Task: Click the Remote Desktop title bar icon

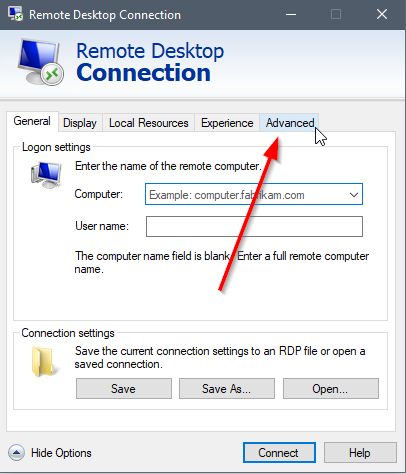Action: [x=16, y=14]
